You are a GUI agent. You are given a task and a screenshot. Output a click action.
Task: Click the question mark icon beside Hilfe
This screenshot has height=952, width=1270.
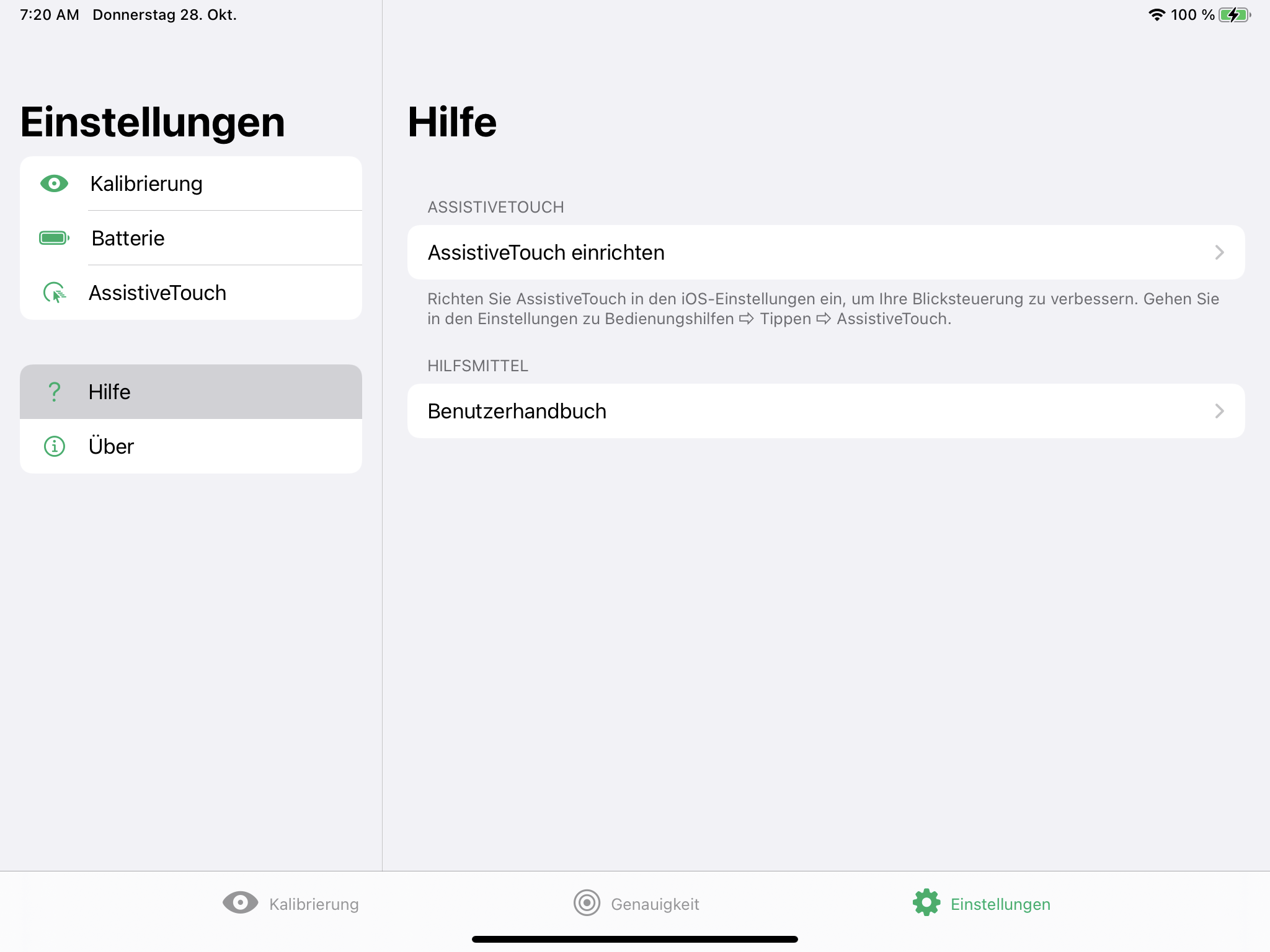[54, 392]
